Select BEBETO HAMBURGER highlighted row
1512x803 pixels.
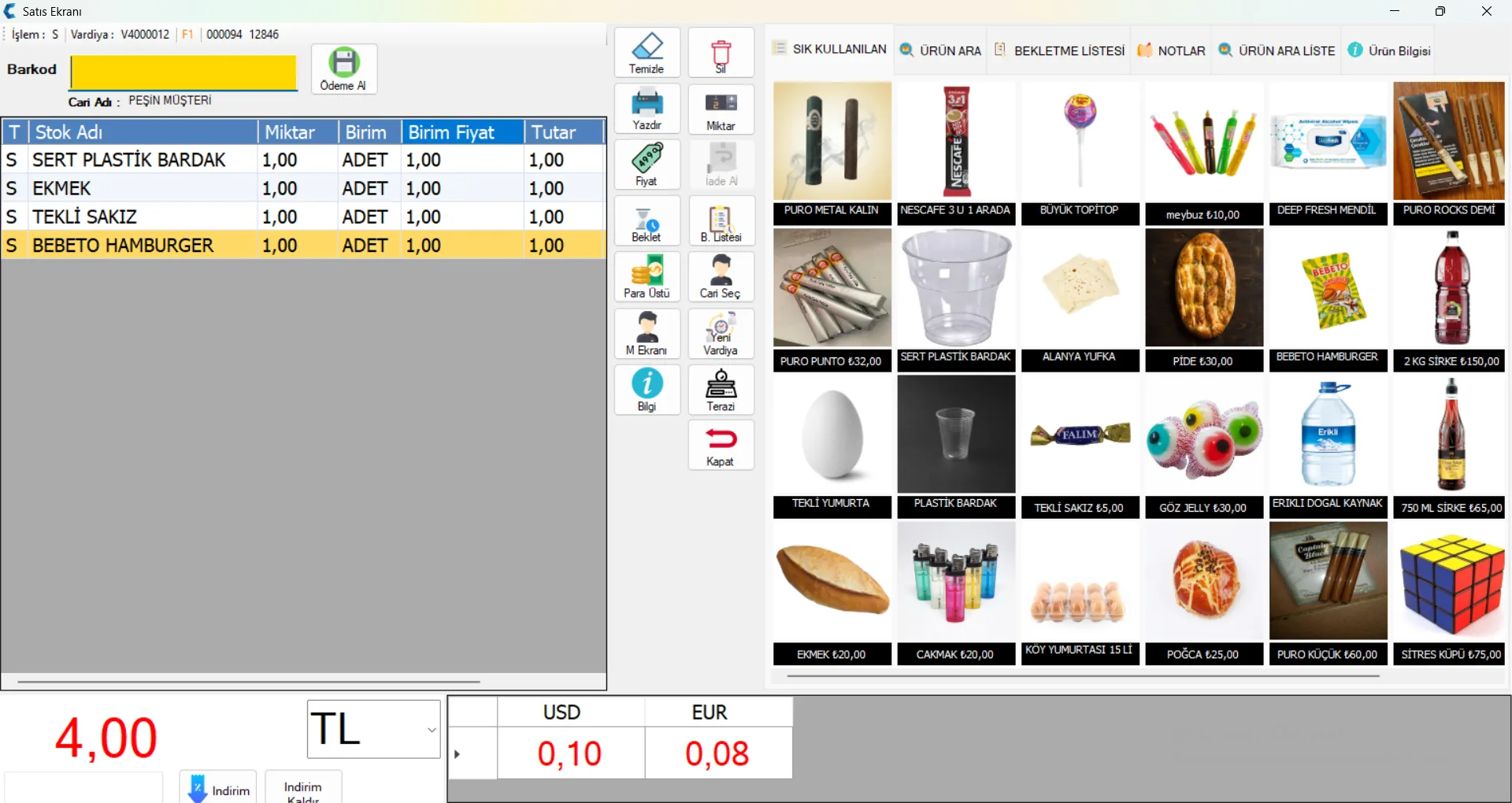(303, 245)
